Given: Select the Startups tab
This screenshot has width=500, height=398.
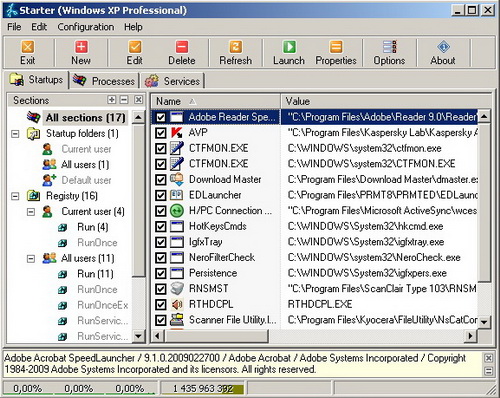Looking at the screenshot, I should (x=36, y=80).
